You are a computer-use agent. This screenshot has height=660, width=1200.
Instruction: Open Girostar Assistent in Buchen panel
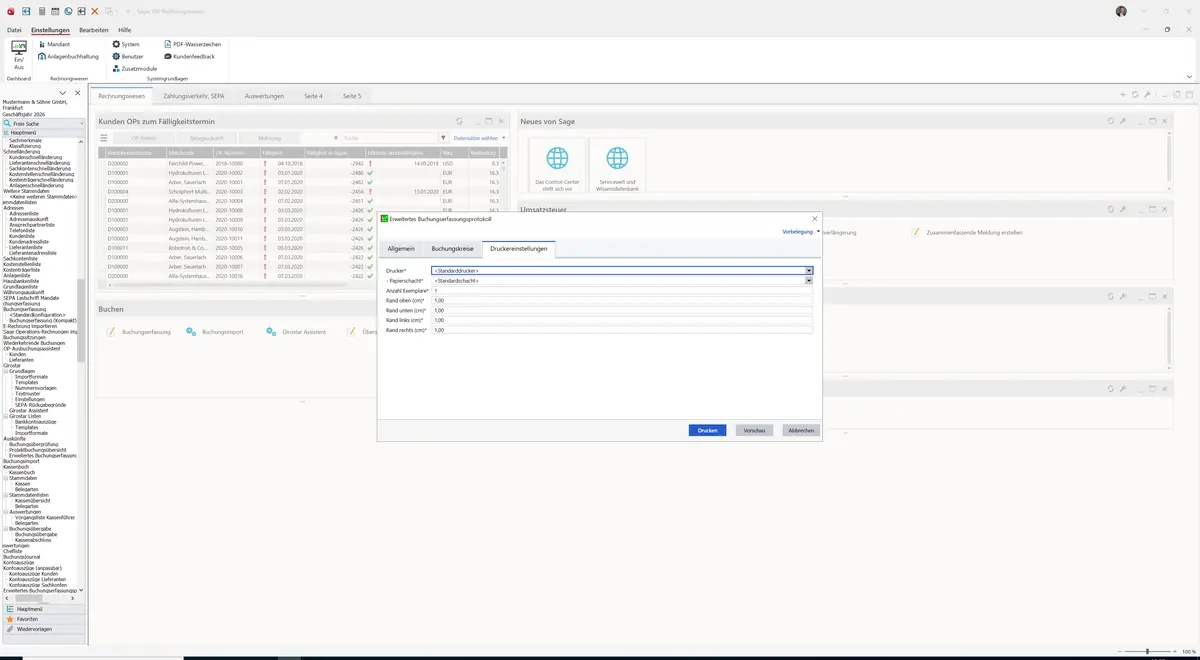pos(297,331)
